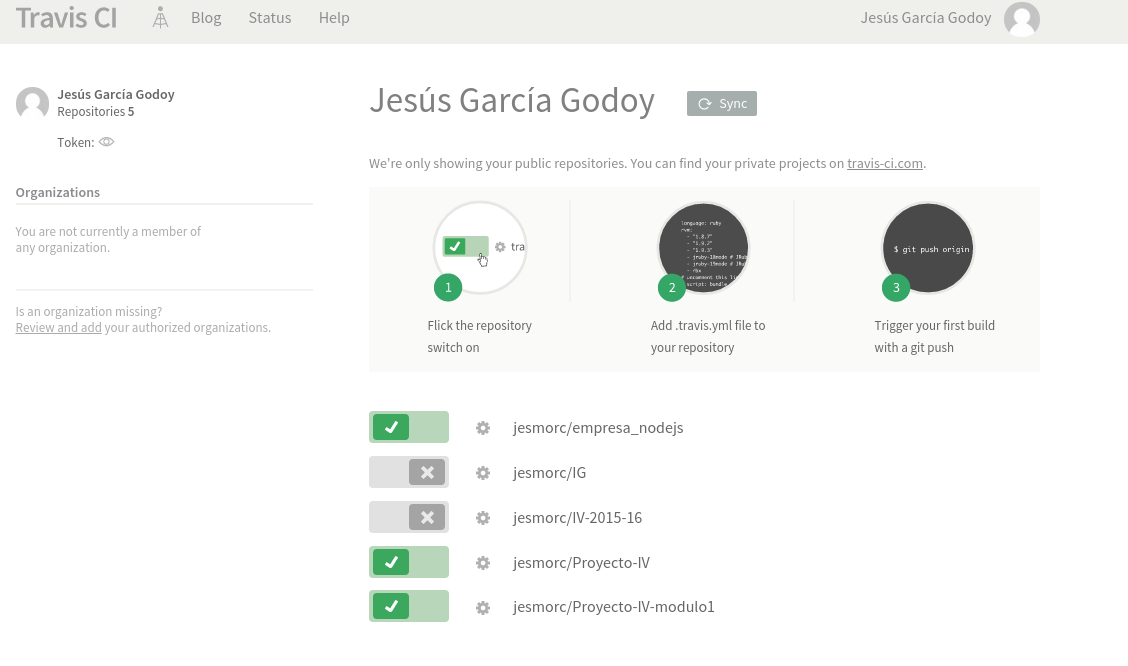
Task: Reveal token with the eye icon
Action: (x=106, y=142)
